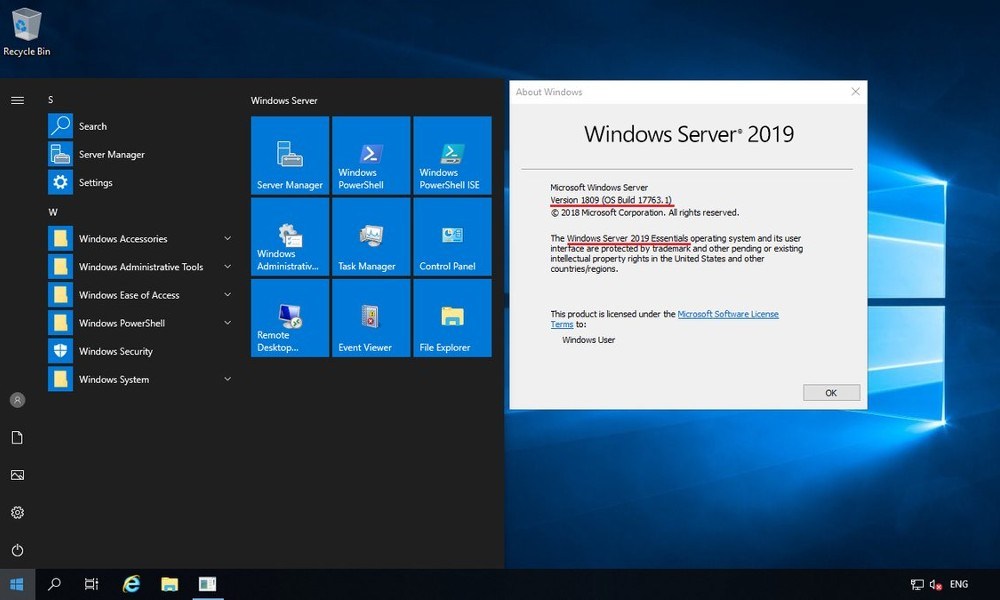Open the user account icon in Start sidebar
Viewport: 1000px width, 600px height.
tap(16, 399)
